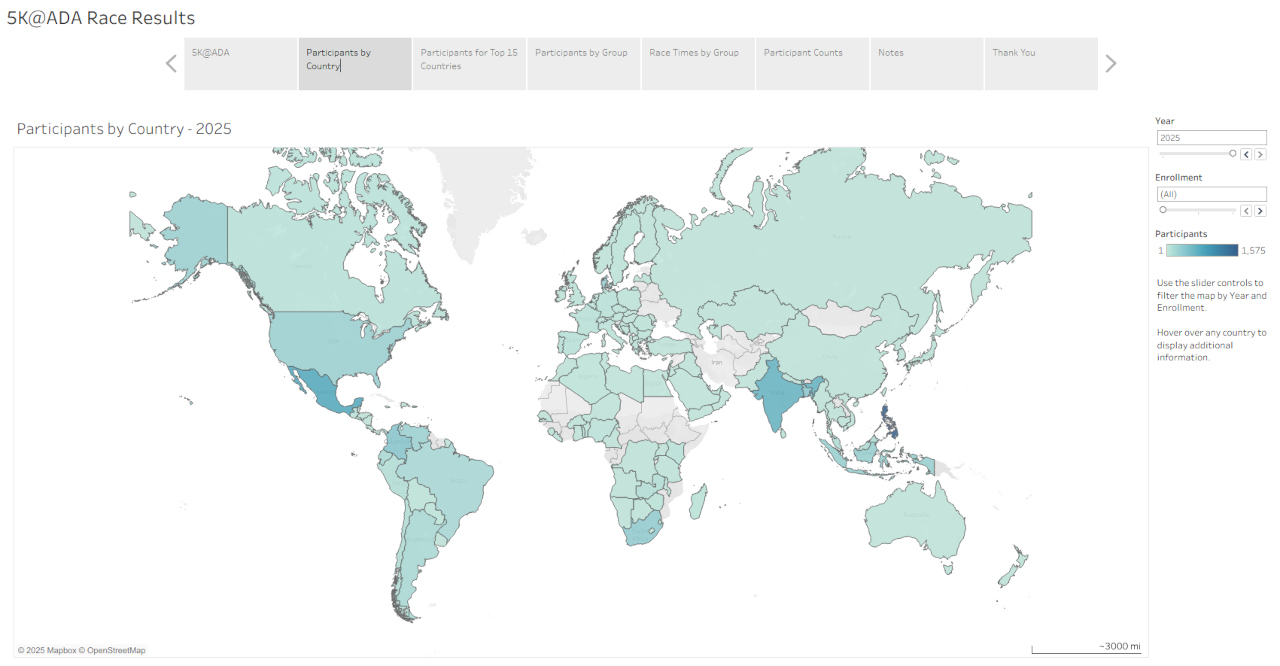Step Enrollment filter to next value

(x=1260, y=211)
